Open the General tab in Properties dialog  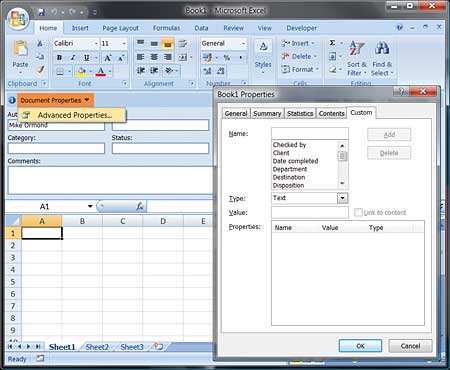point(236,113)
